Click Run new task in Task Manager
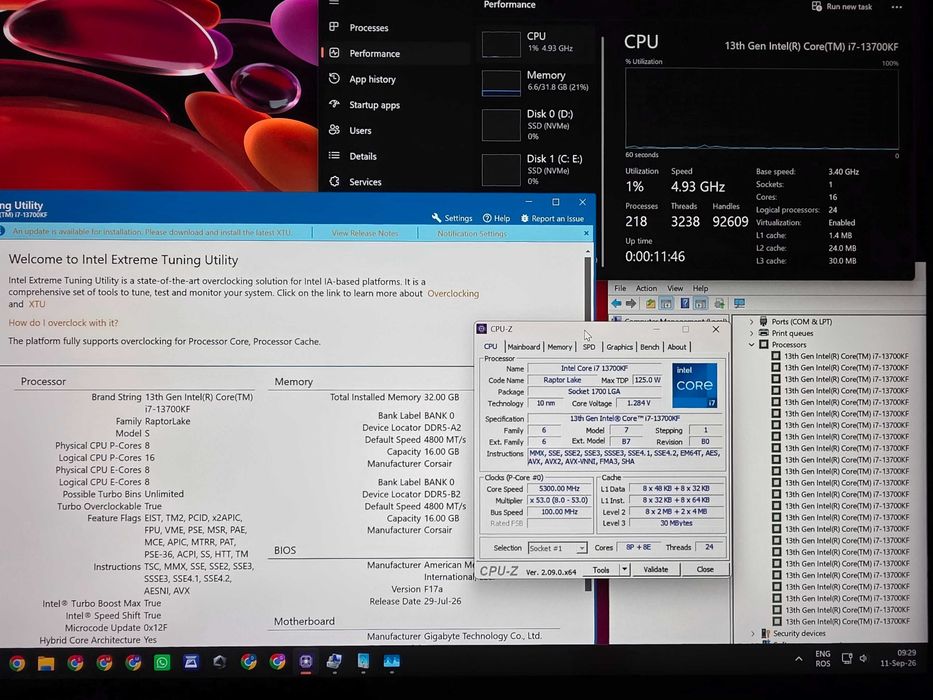This screenshot has width=933, height=700. 841,7
